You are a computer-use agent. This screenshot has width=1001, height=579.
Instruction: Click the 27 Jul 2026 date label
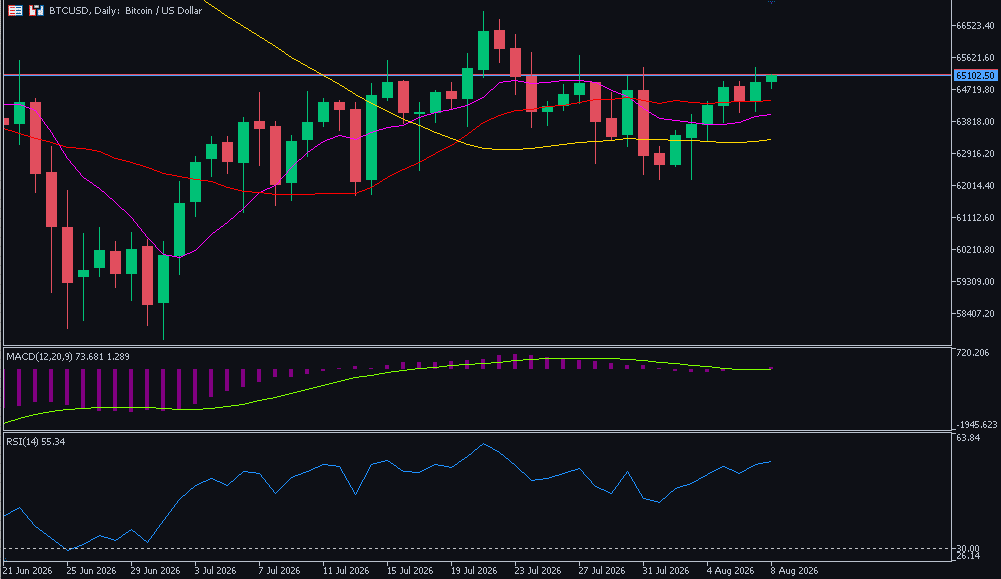(x=601, y=570)
